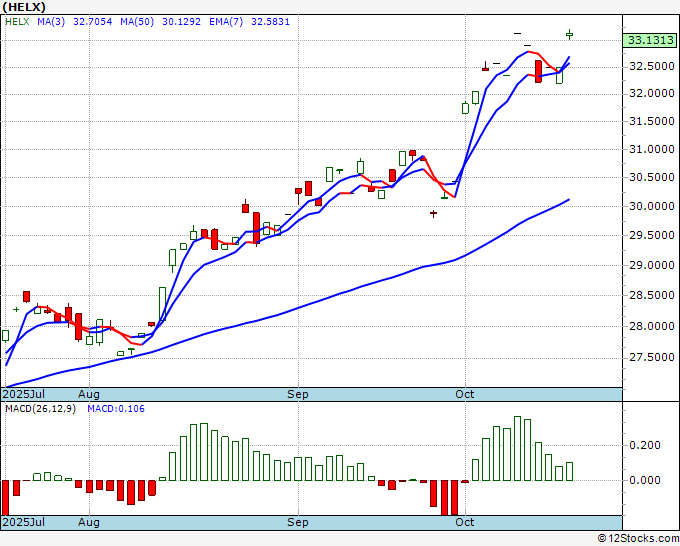Click the 2025Jul label on price chart axis

click(x=23, y=394)
